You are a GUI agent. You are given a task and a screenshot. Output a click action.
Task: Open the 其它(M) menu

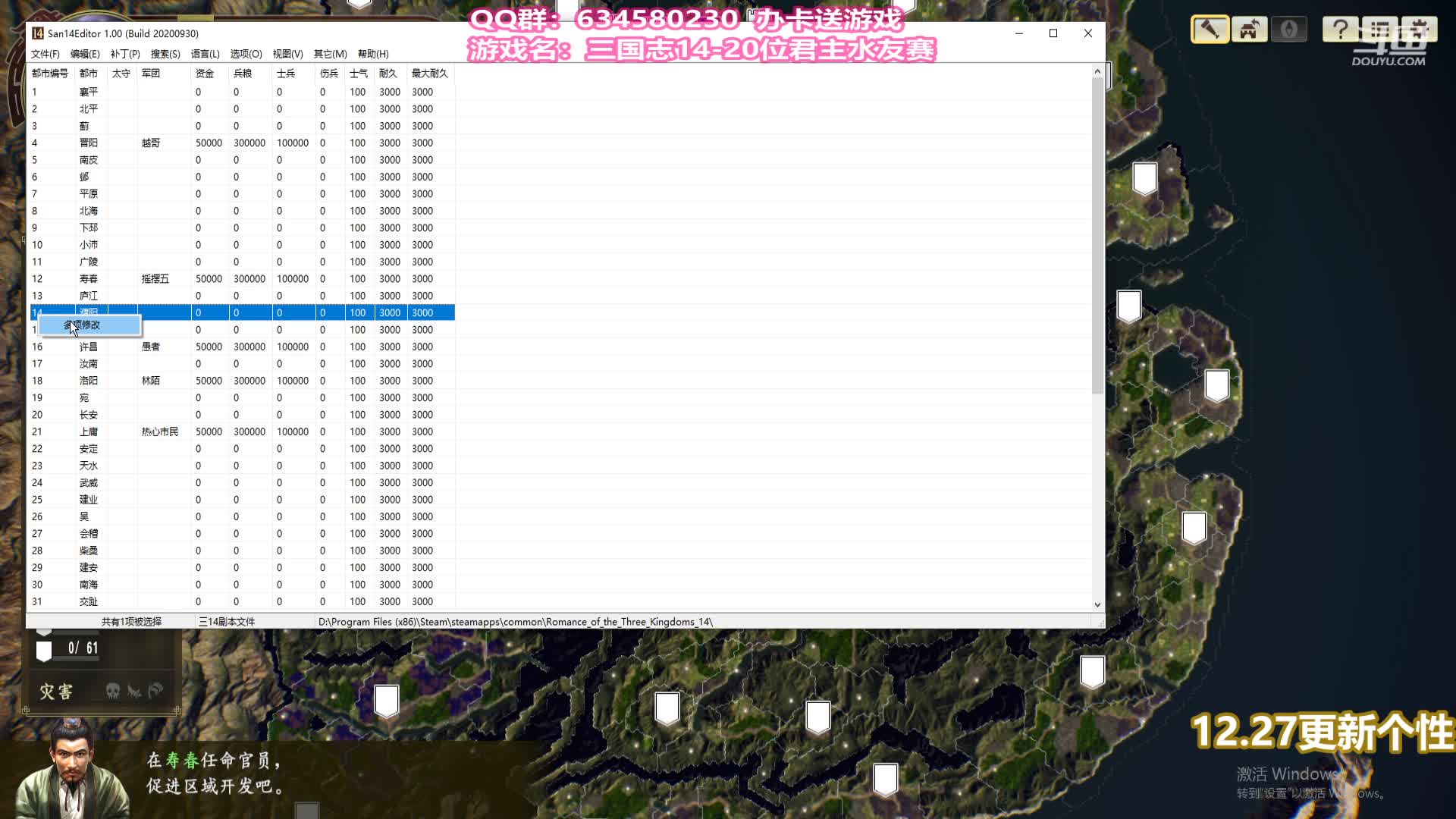point(330,54)
